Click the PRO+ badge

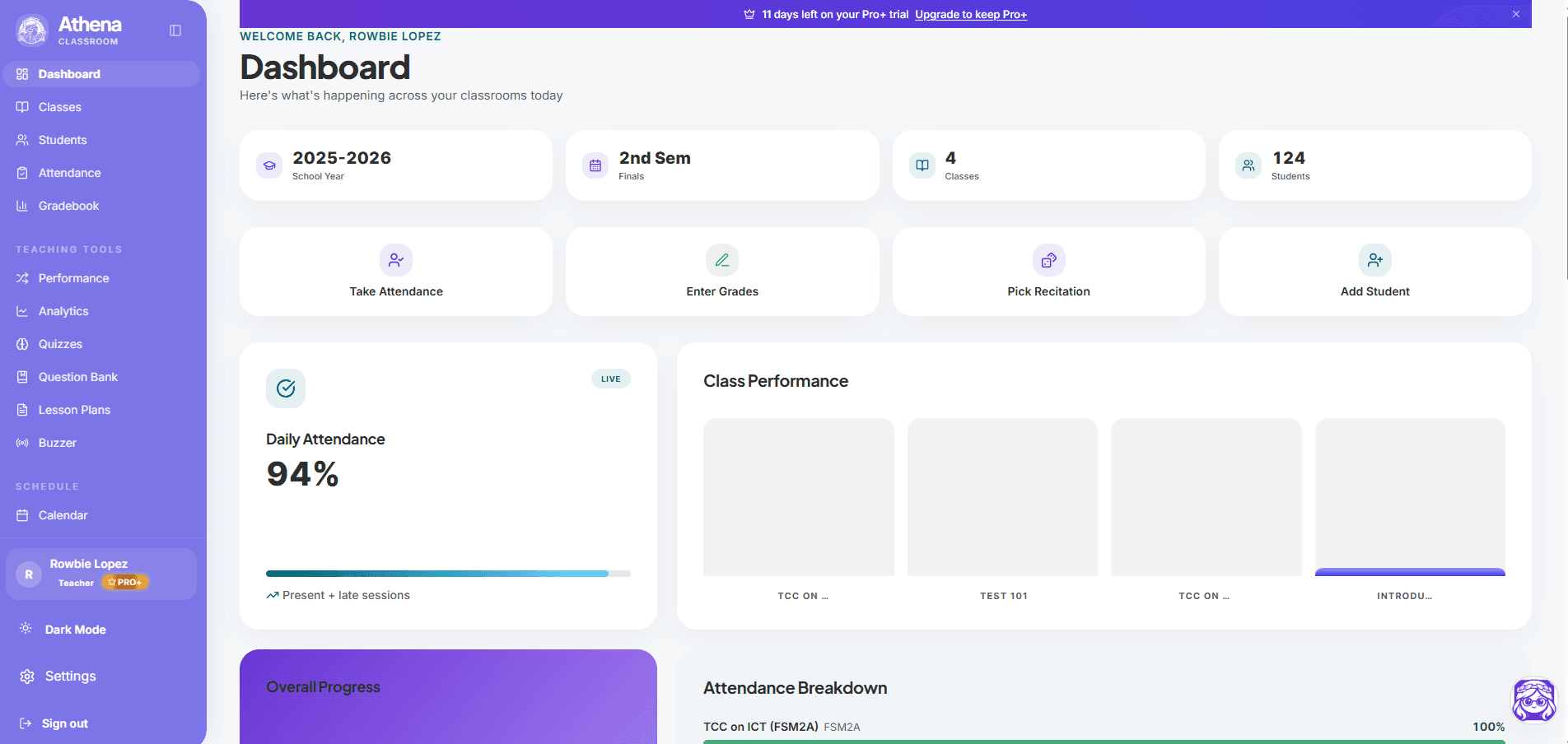coord(125,582)
